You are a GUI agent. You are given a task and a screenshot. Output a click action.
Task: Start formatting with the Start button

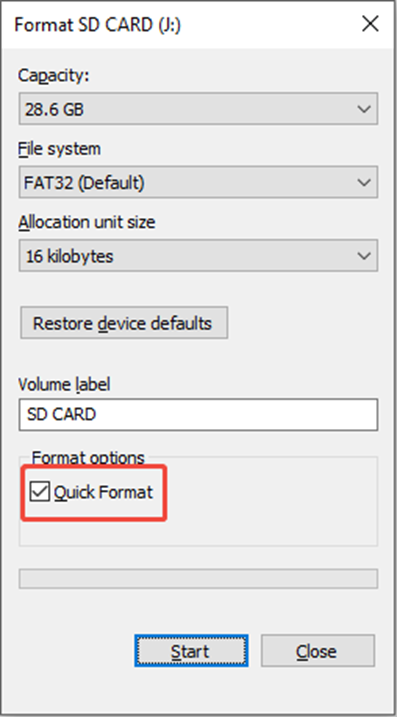(191, 651)
